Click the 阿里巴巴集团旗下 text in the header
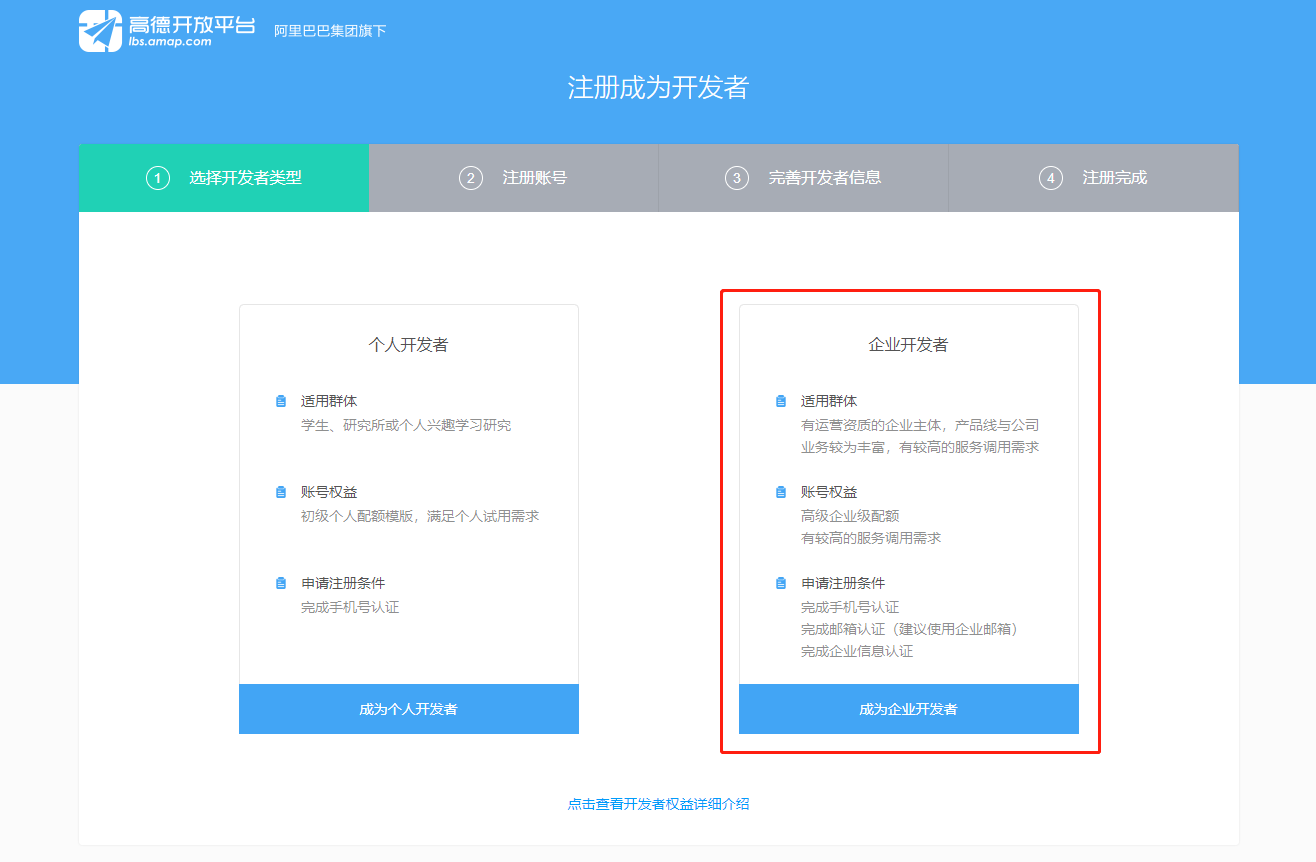 [330, 31]
